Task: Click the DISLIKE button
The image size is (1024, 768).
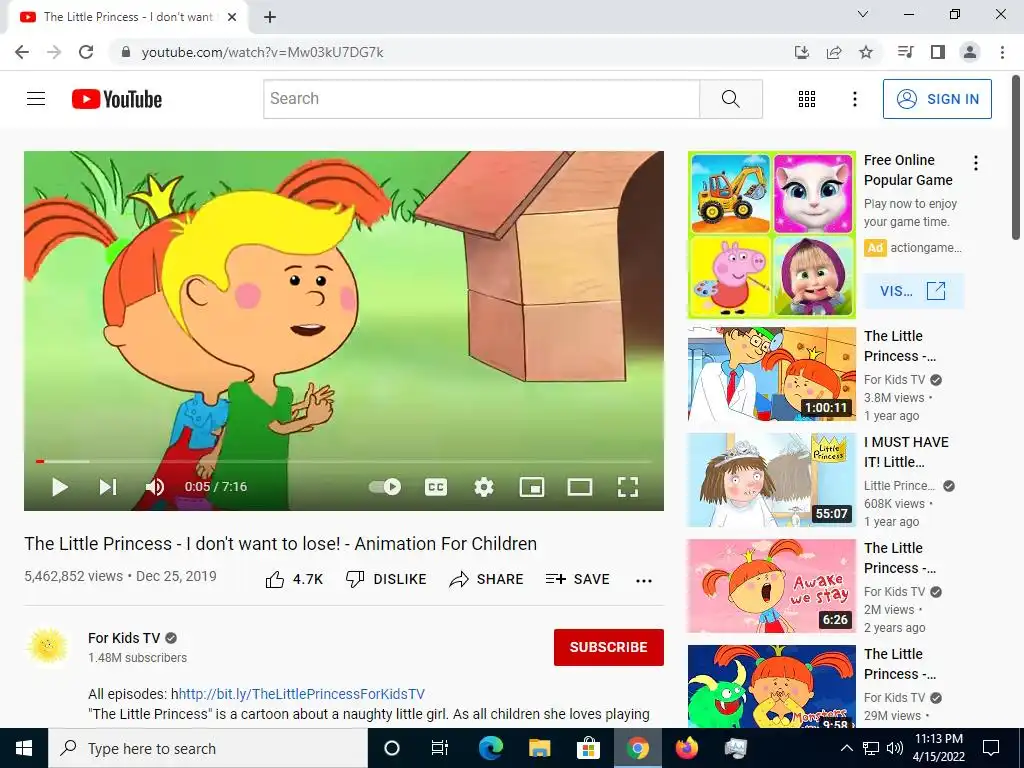Action: click(x=387, y=579)
